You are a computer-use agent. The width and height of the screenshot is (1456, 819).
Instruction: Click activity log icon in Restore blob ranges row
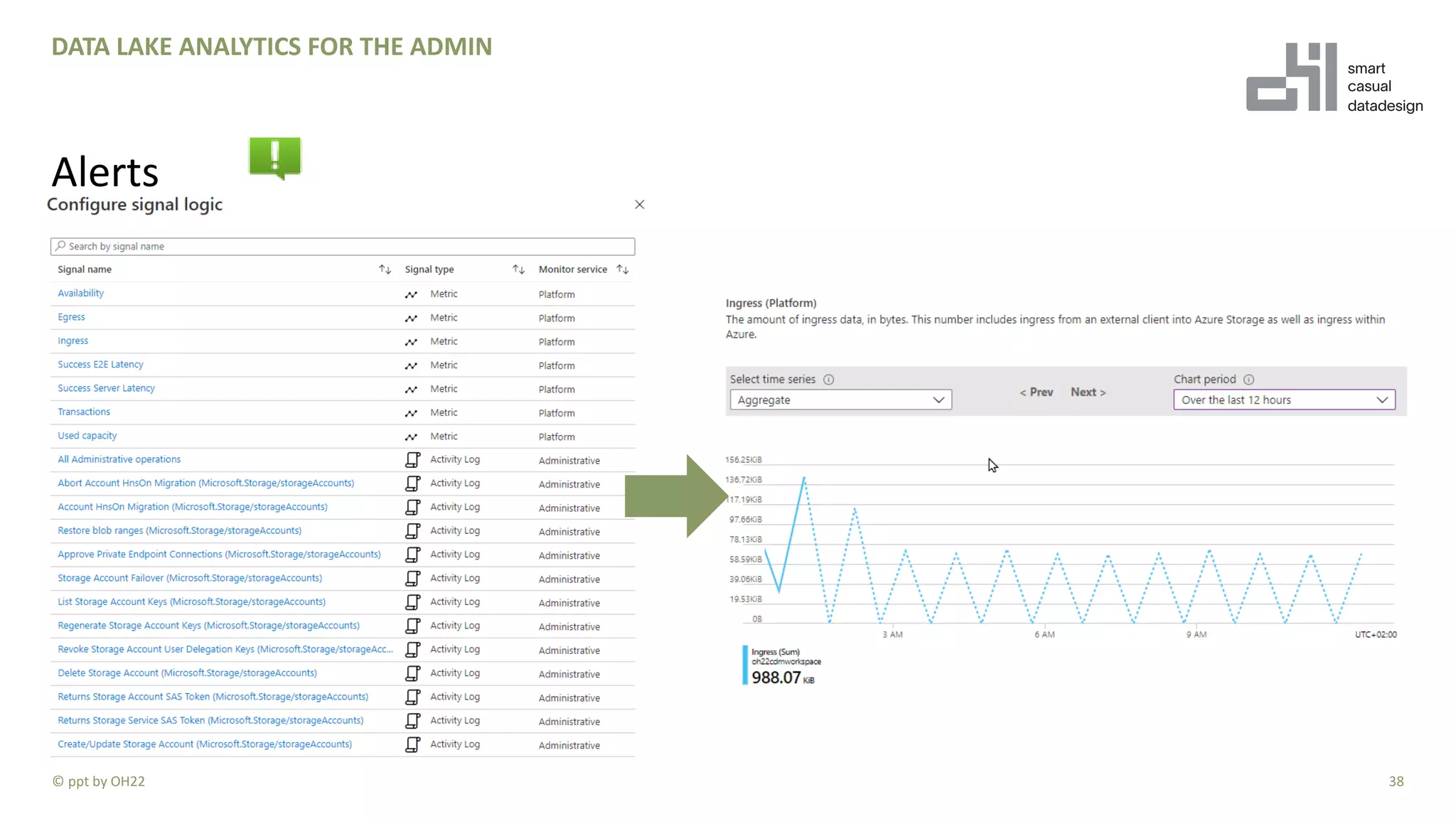412,531
